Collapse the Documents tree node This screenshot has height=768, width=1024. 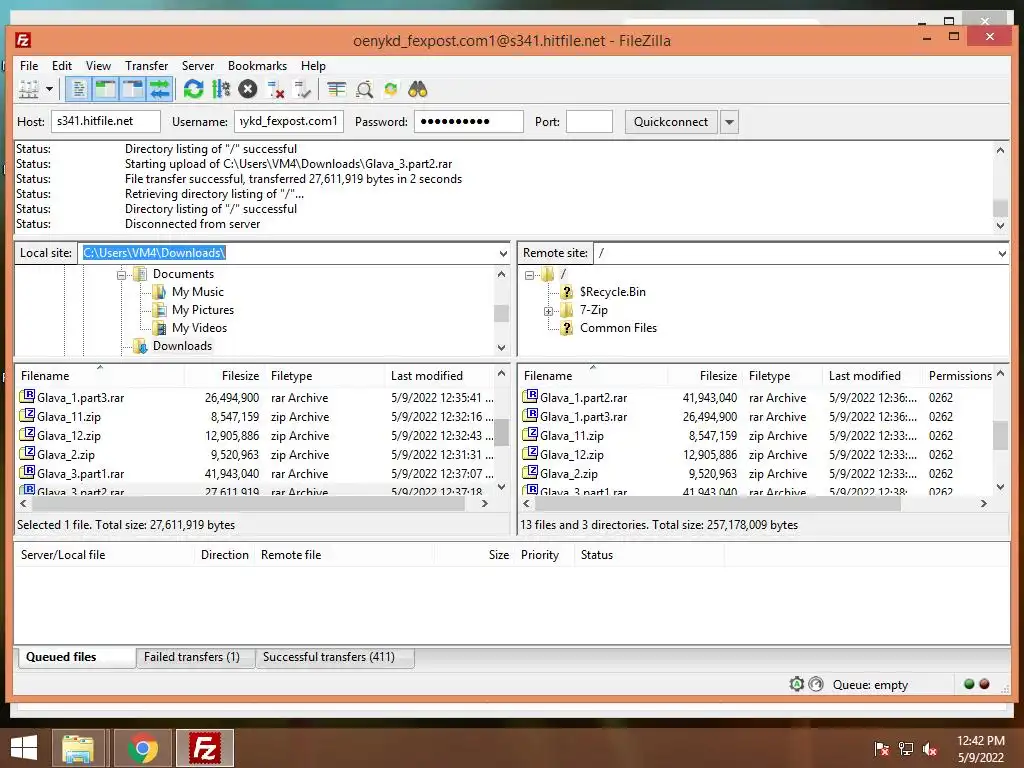pos(121,275)
